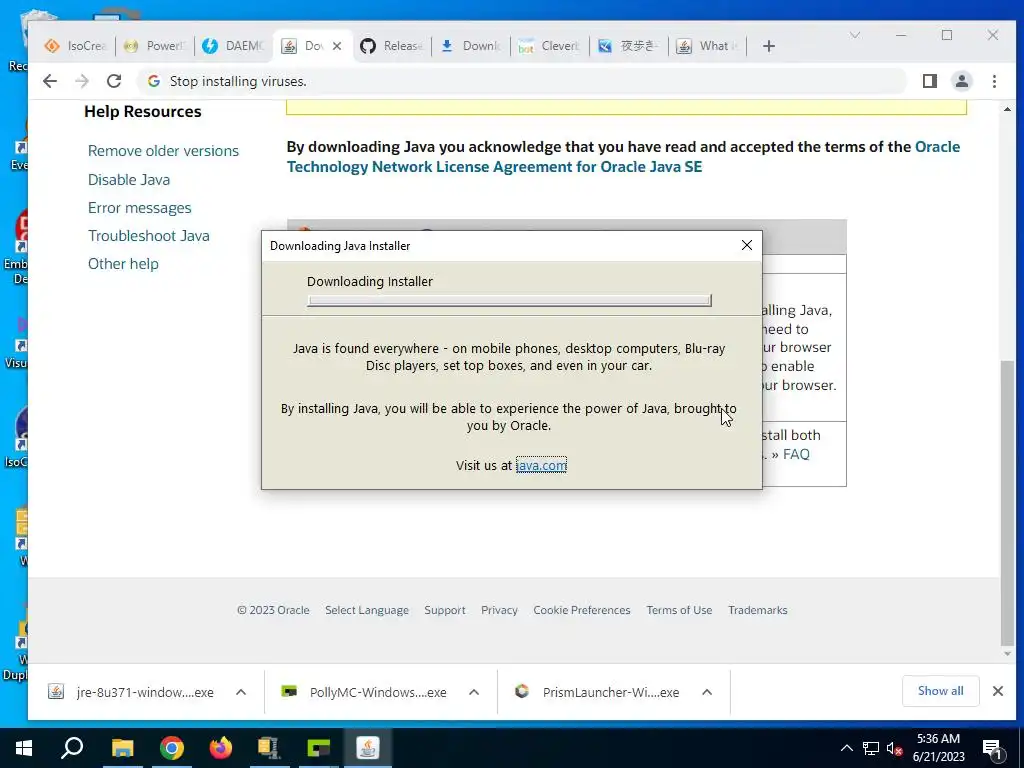This screenshot has width=1024, height=768.
Task: Open the green-black app on taskbar
Action: pyautogui.click(x=318, y=748)
